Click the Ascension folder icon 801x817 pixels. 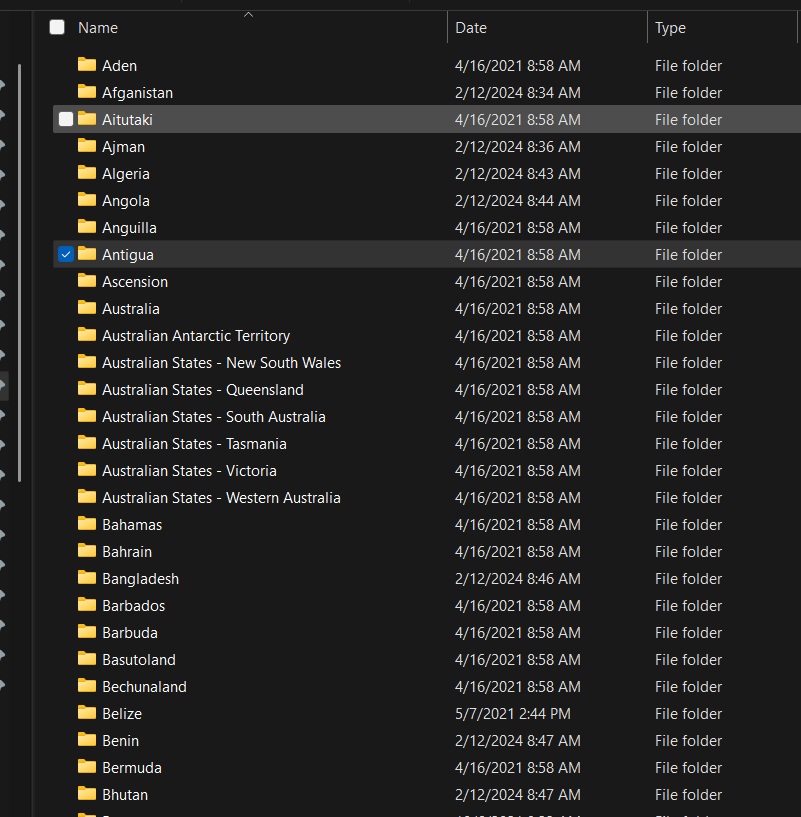[x=87, y=281]
